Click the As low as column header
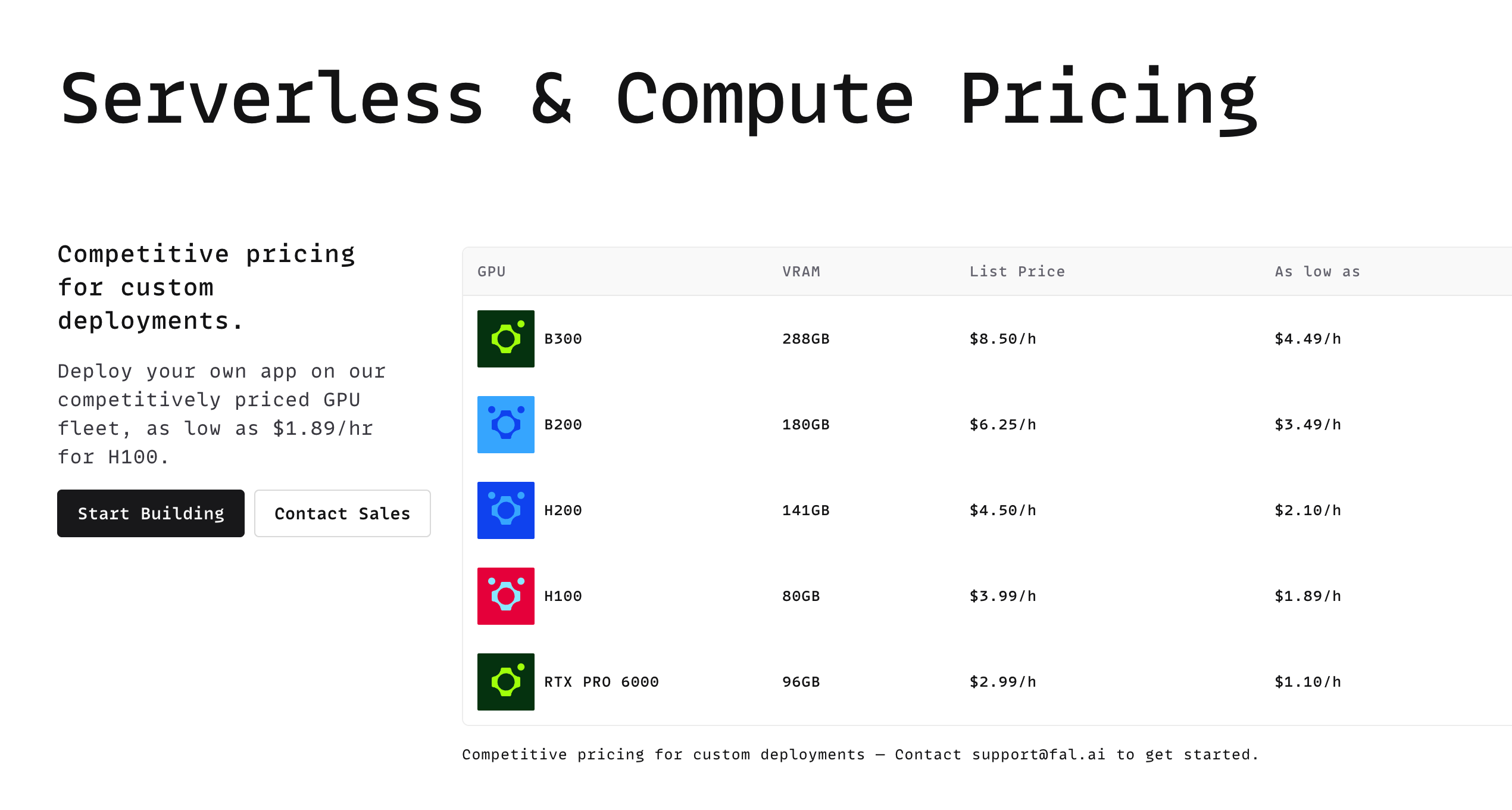 [x=1317, y=272]
